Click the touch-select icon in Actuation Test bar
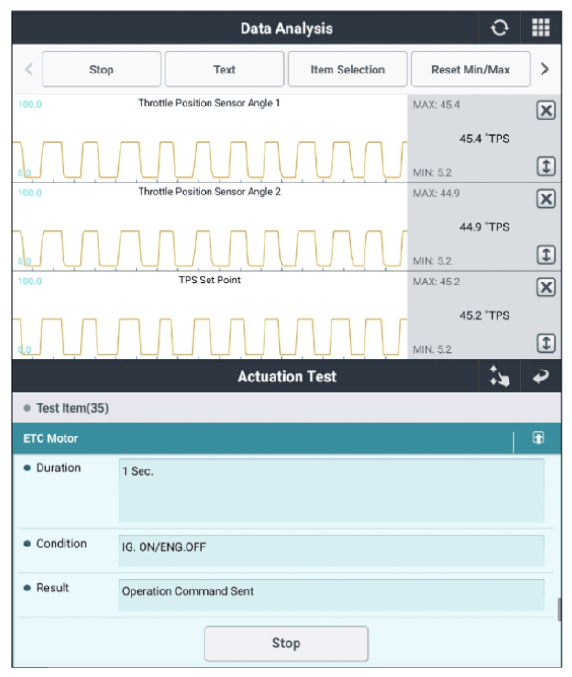572x677 pixels. tap(499, 376)
